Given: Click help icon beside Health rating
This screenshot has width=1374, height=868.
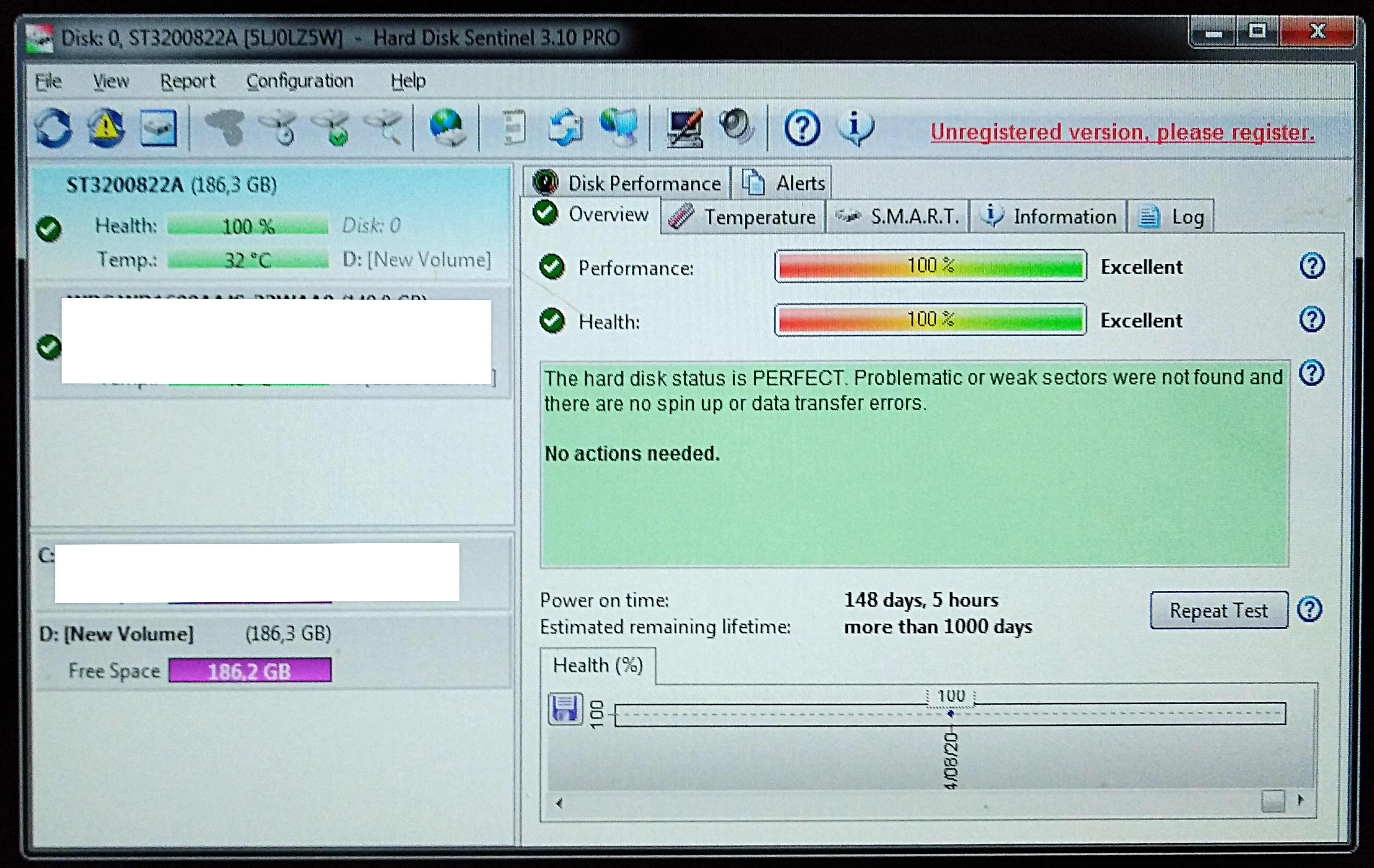Looking at the screenshot, I should (1311, 319).
